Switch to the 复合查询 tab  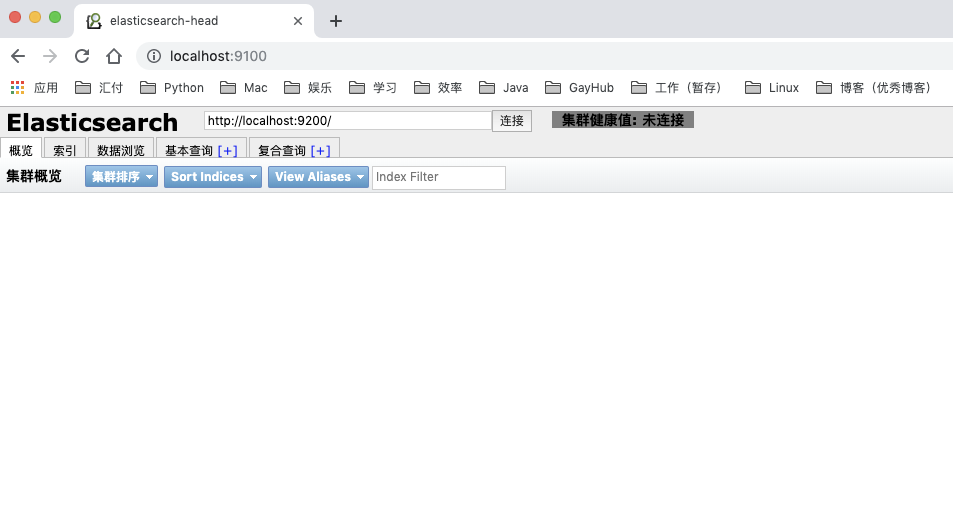[x=281, y=151]
